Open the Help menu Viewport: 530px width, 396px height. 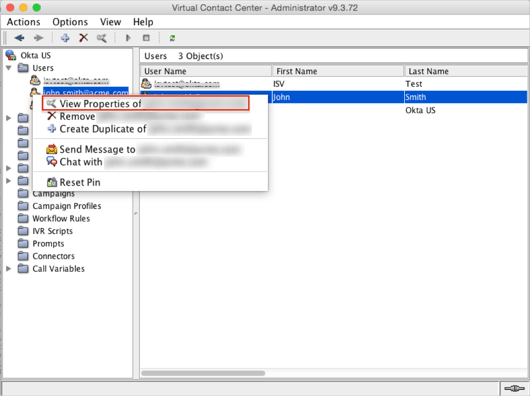[143, 22]
